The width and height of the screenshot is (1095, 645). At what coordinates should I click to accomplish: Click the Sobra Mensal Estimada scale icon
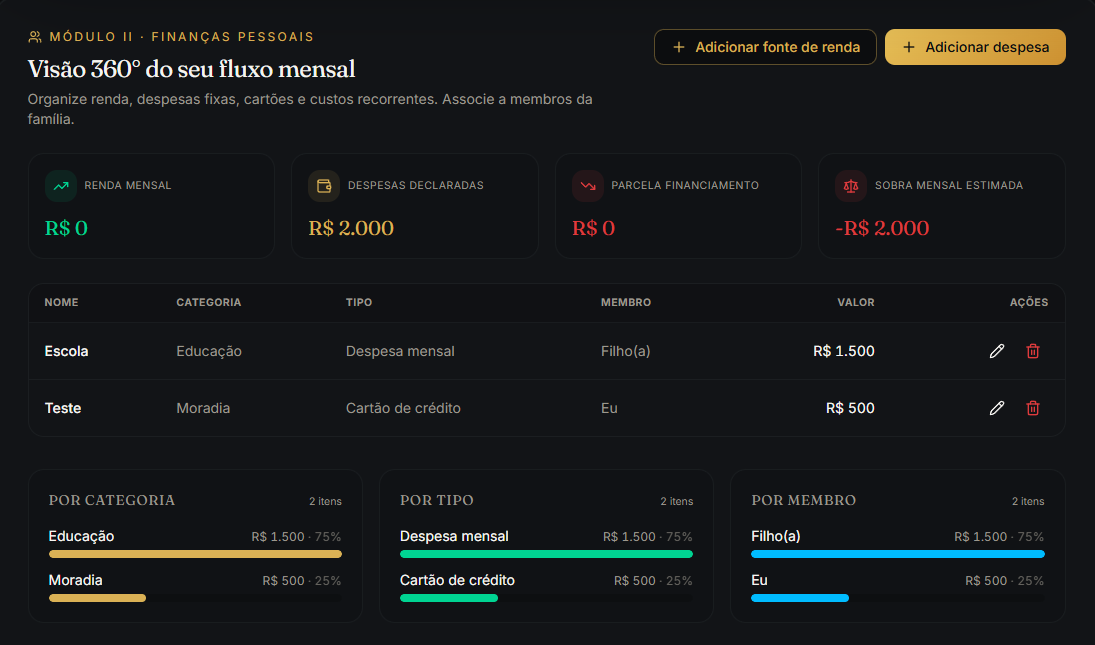click(851, 186)
